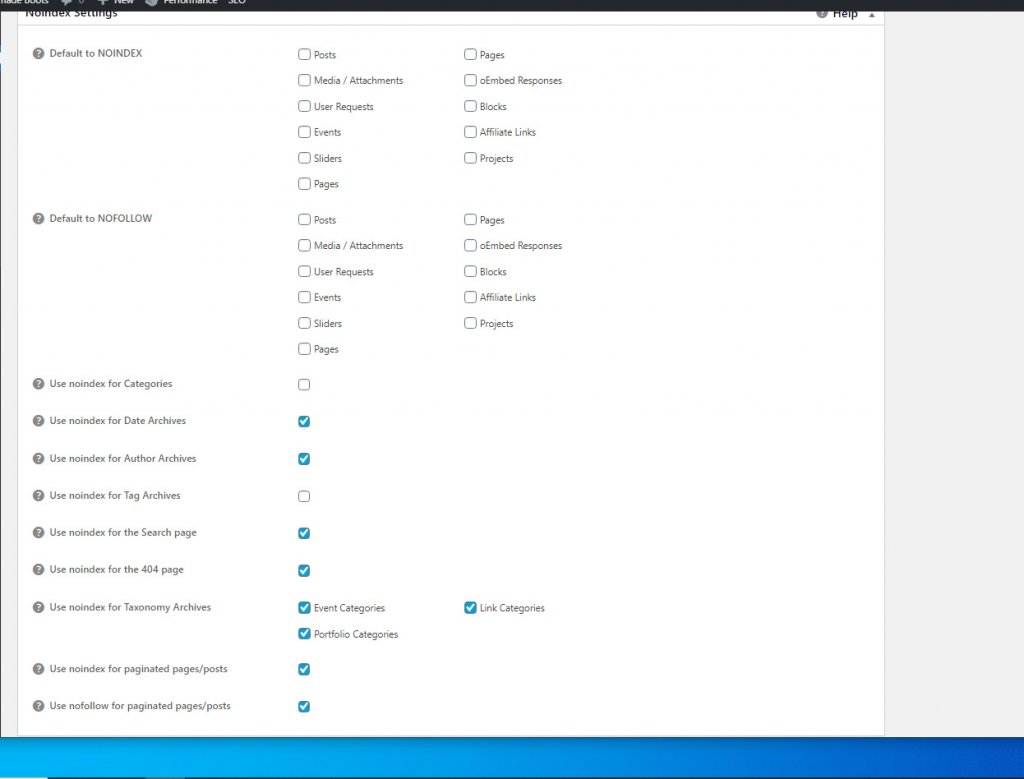
Task: Check Sliders under Default to NOINDEX
Action: click(304, 158)
